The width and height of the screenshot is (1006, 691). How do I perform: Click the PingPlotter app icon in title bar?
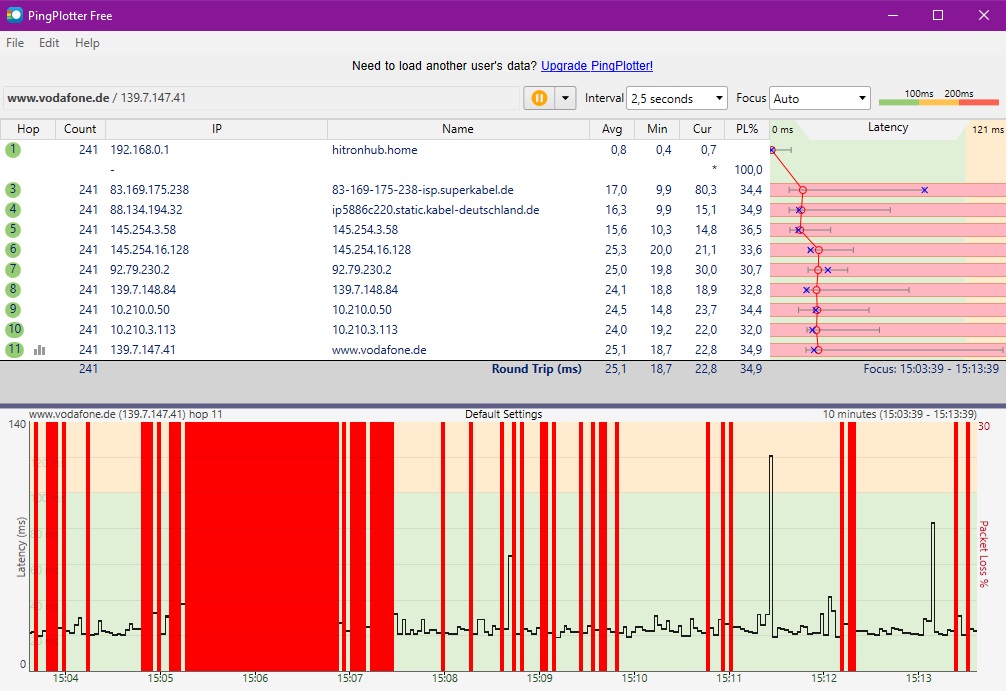pos(14,15)
